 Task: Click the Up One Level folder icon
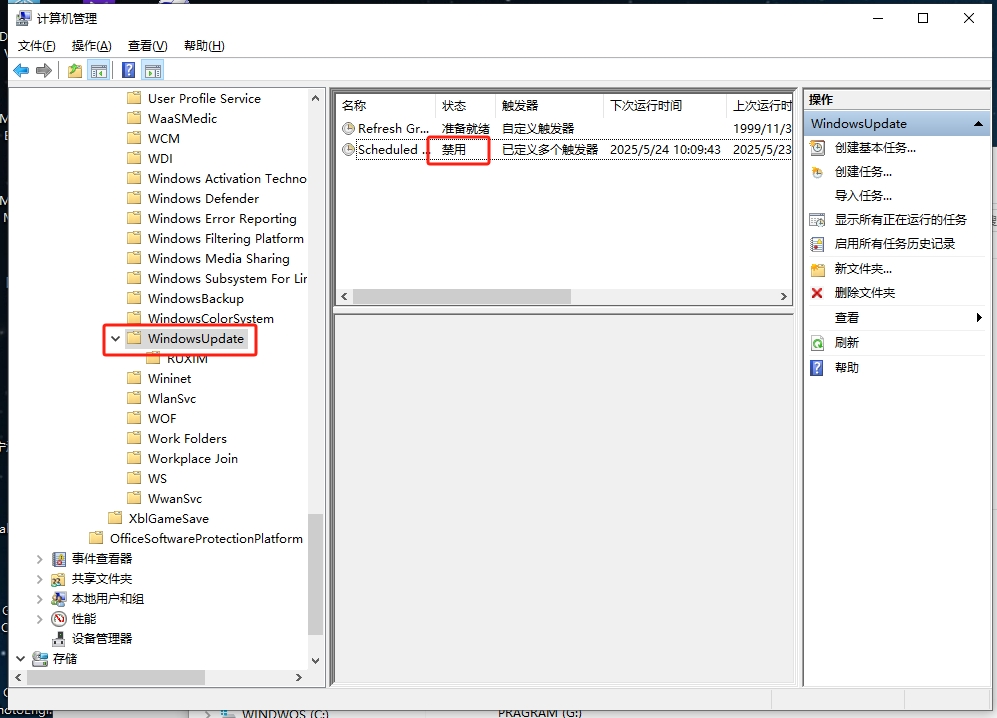pyautogui.click(x=75, y=70)
